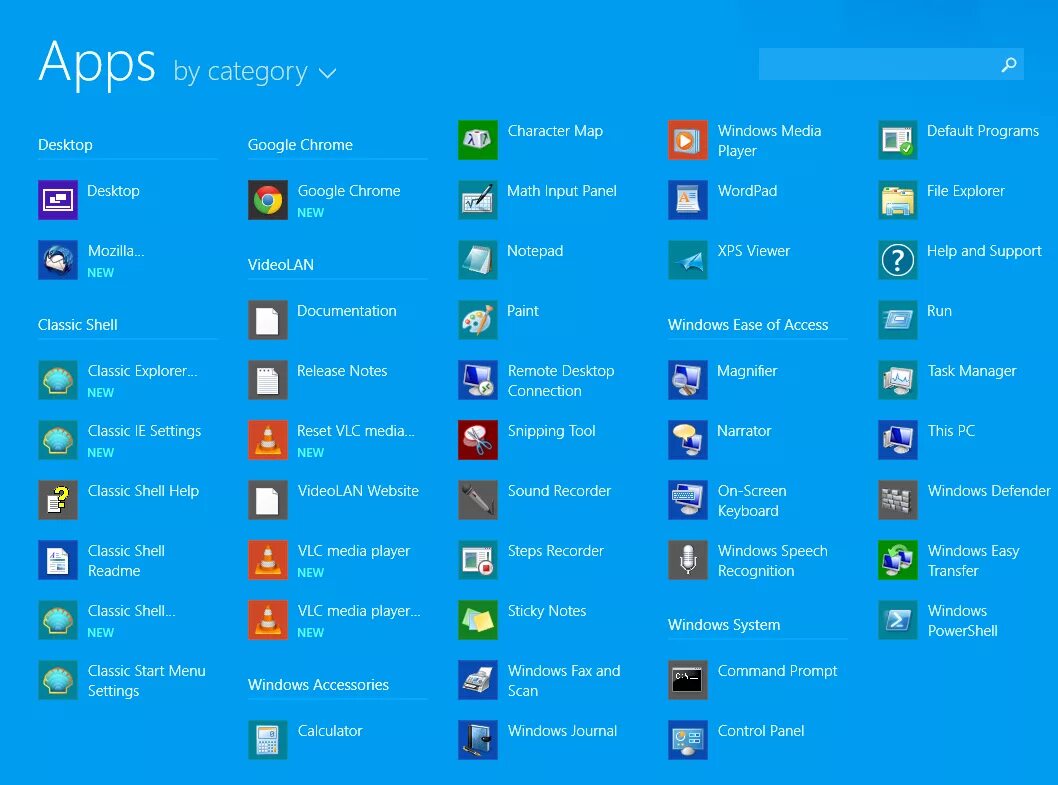Screen dimensions: 1058x785
Task: Select the VideoLAN category header
Action: pyautogui.click(x=281, y=265)
